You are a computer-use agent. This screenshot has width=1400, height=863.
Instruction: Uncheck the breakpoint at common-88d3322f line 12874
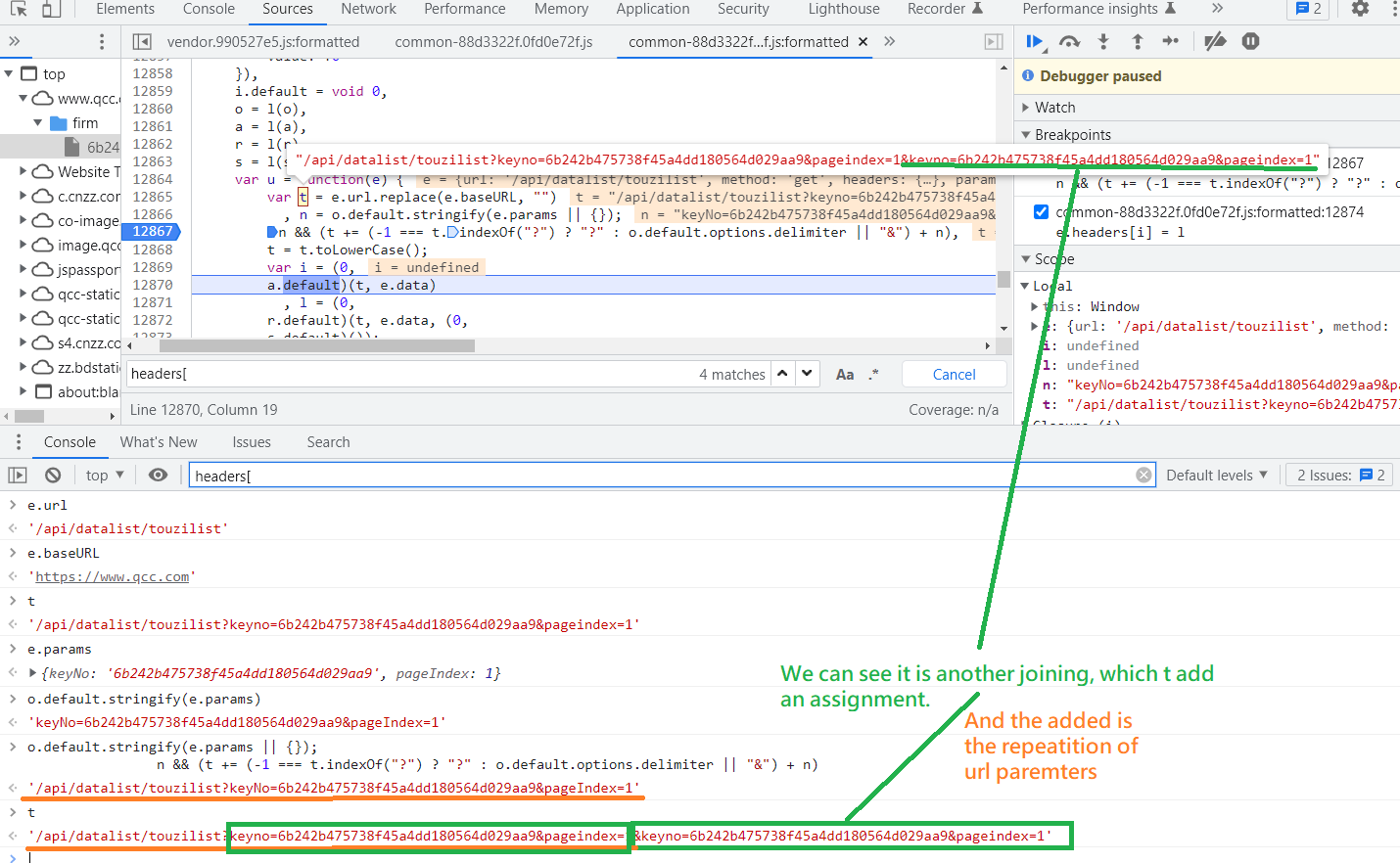pos(1040,211)
